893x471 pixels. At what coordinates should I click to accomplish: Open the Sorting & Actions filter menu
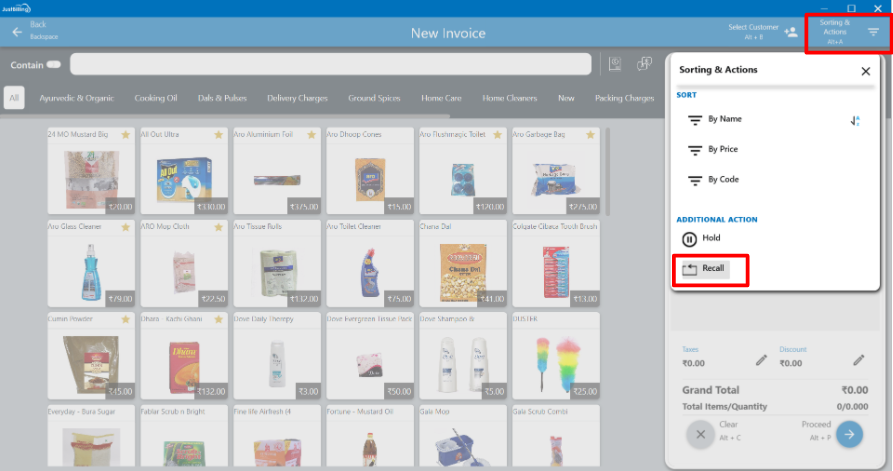click(873, 32)
